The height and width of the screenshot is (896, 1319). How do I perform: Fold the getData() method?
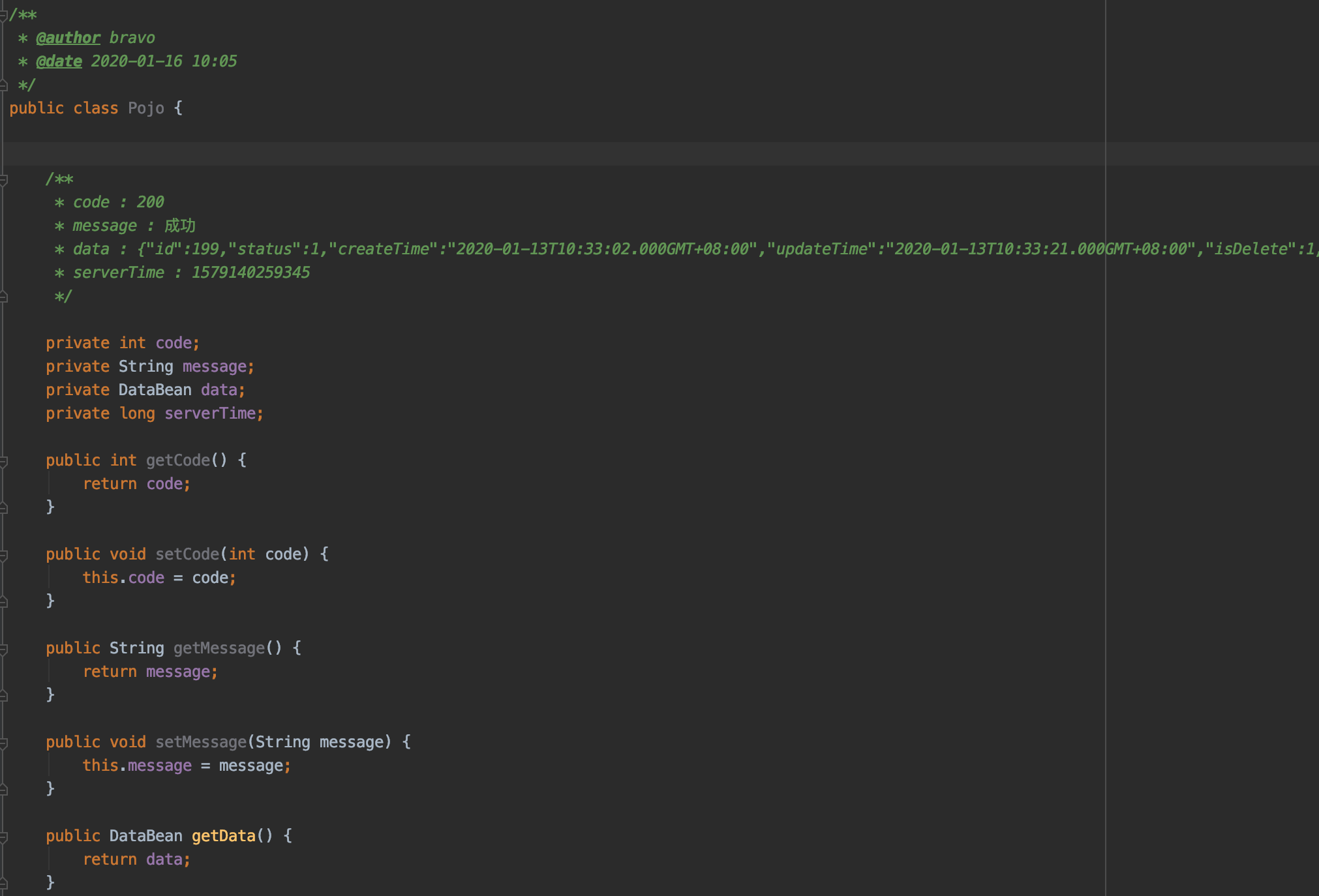(3, 837)
